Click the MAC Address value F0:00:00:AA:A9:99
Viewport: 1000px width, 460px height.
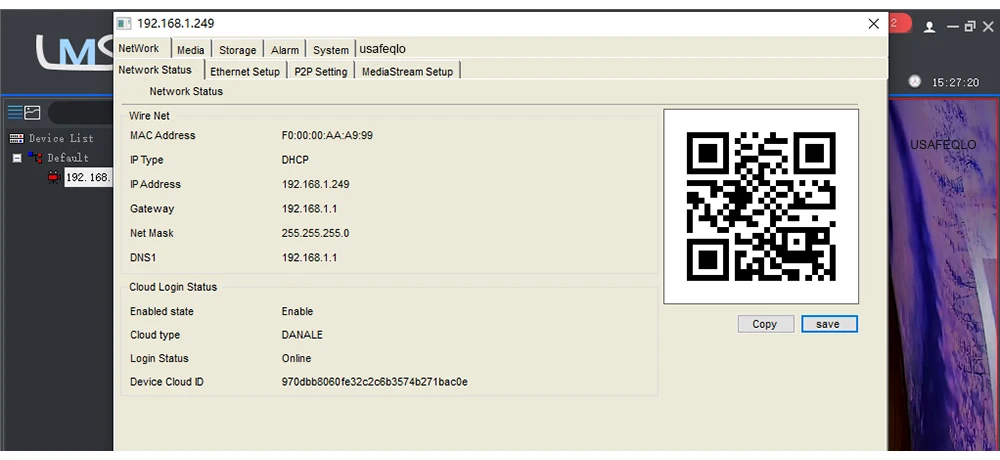click(327, 135)
